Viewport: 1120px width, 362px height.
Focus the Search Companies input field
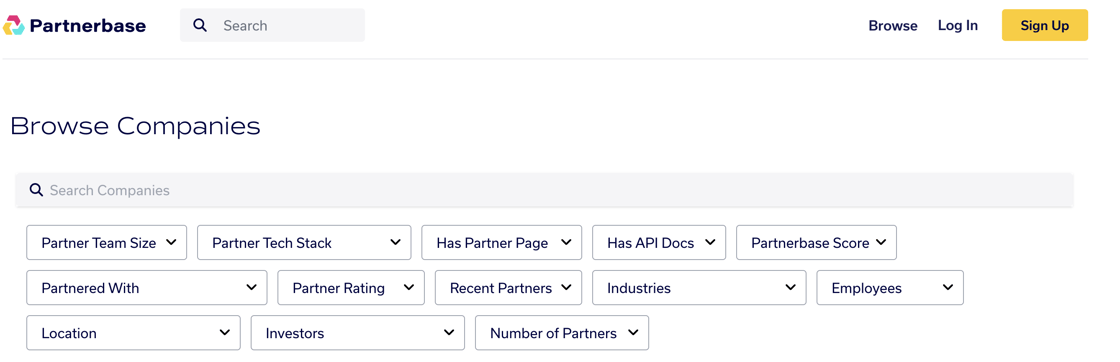[x=544, y=190]
